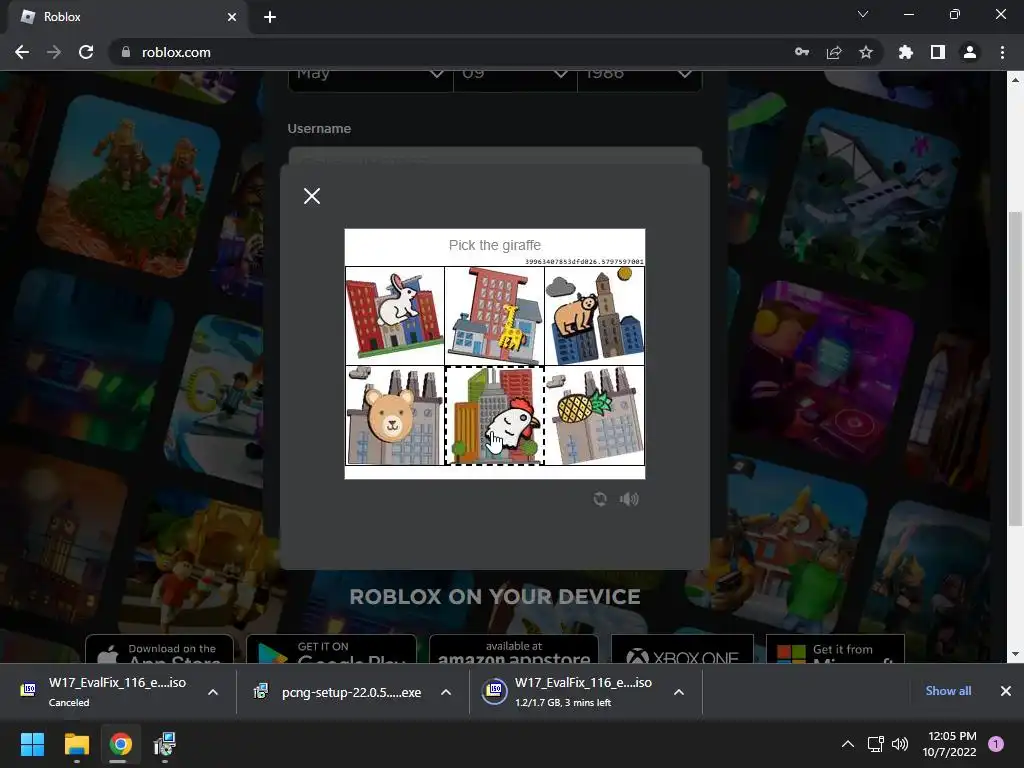
Task: Select the rabbit image tile
Action: click(x=394, y=315)
